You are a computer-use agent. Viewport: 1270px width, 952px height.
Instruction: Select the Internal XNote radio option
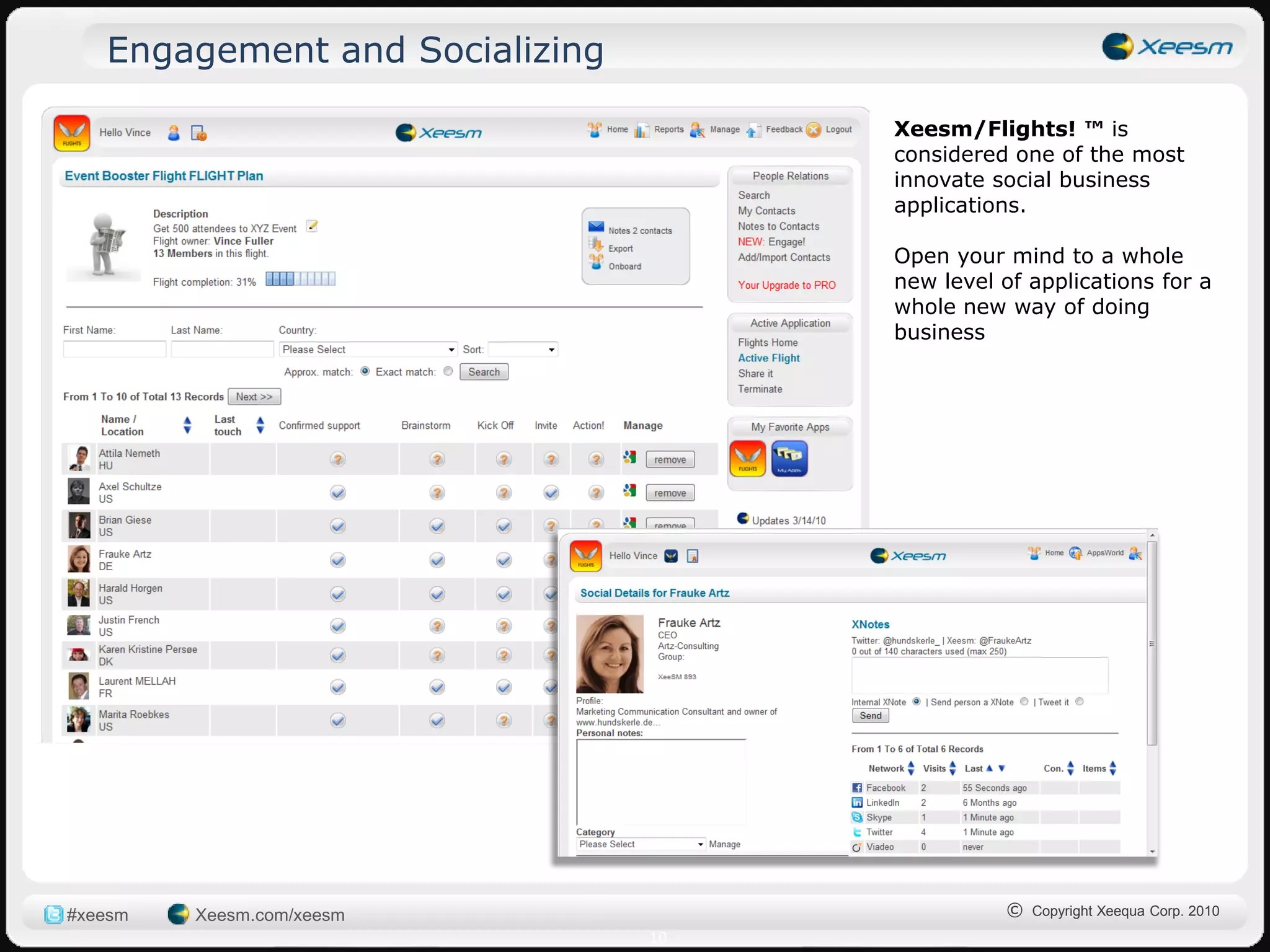917,702
